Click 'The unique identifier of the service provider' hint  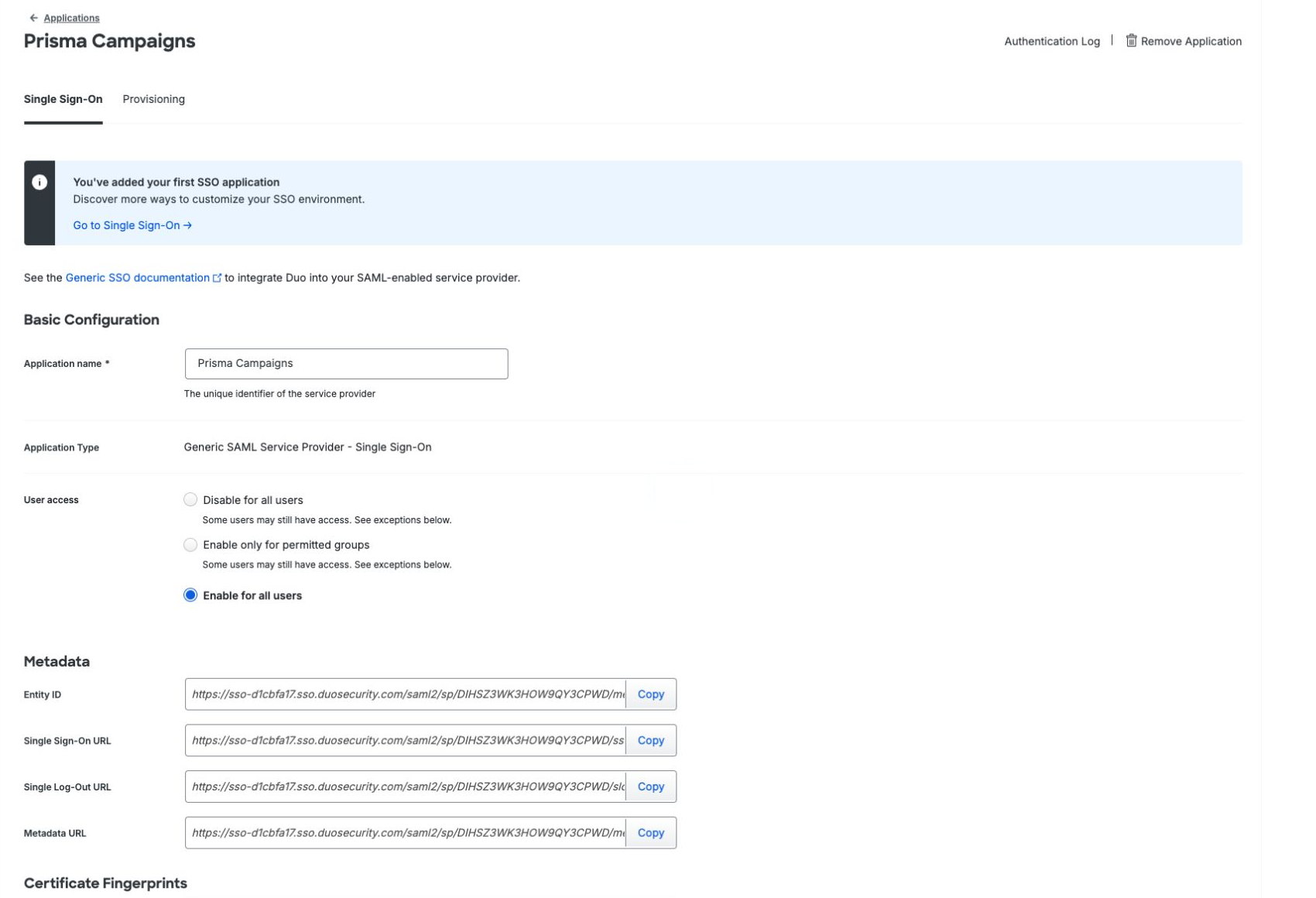[279, 394]
